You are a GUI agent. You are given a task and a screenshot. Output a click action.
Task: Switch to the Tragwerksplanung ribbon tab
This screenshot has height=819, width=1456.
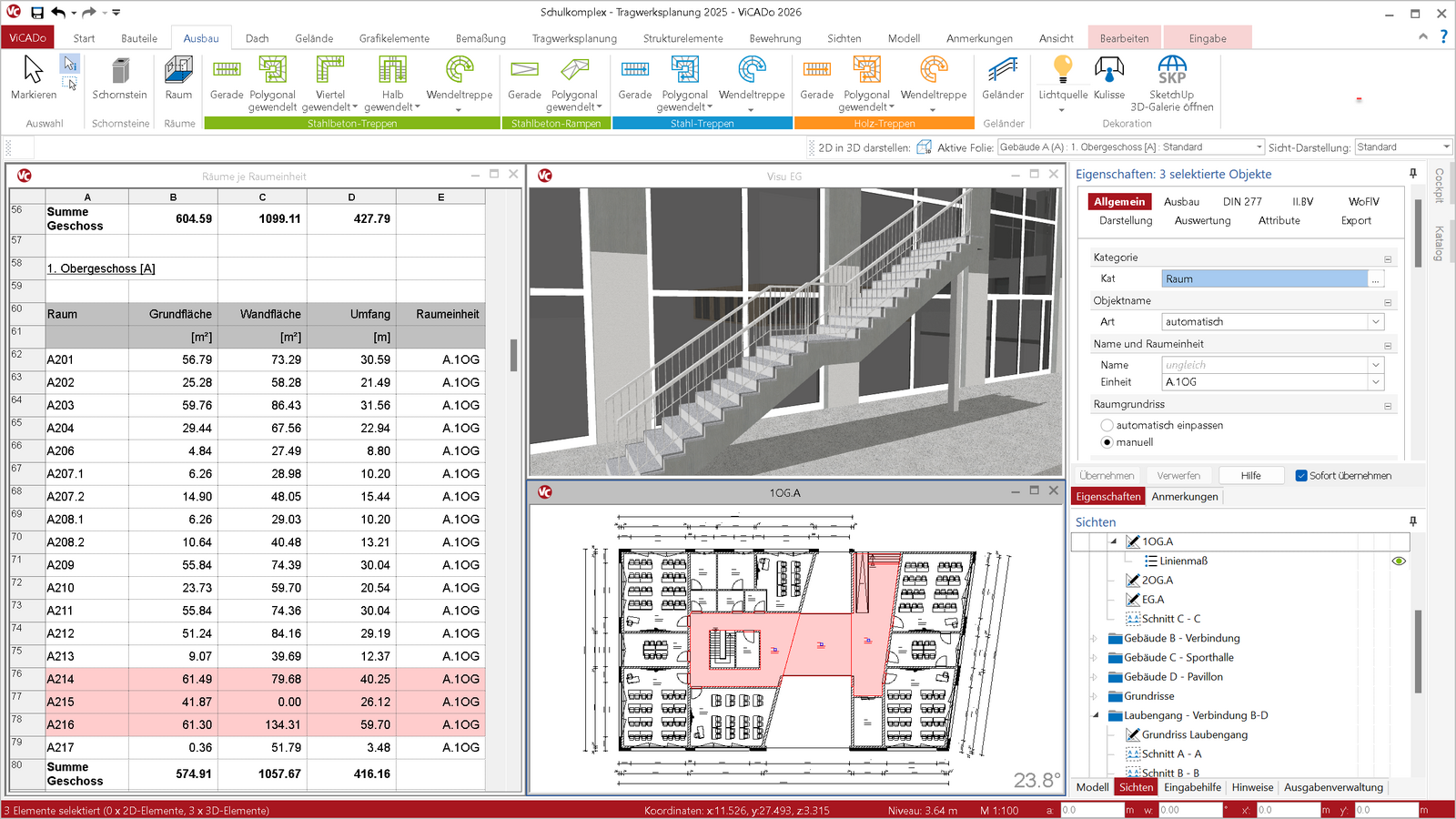tap(574, 38)
